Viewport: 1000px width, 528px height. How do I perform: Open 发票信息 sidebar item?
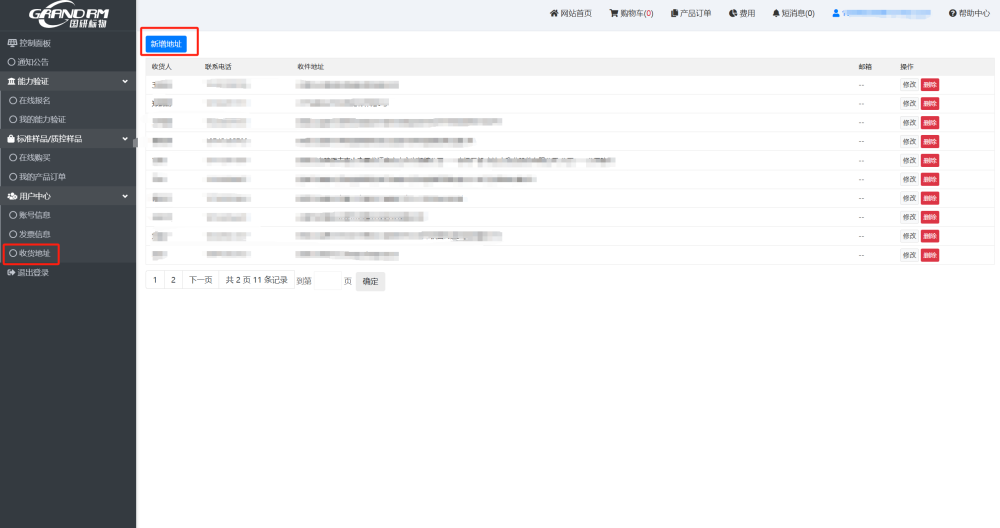(x=33, y=234)
